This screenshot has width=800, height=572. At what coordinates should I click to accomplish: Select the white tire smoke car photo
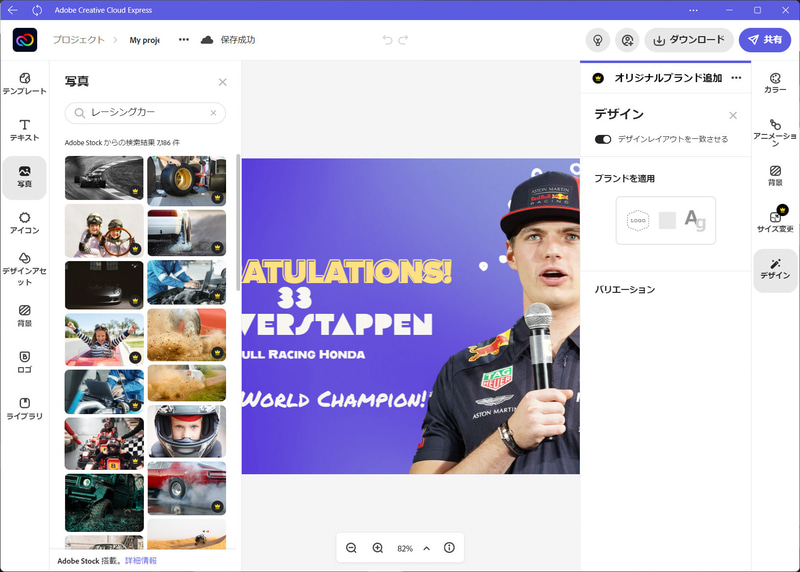tap(187, 233)
